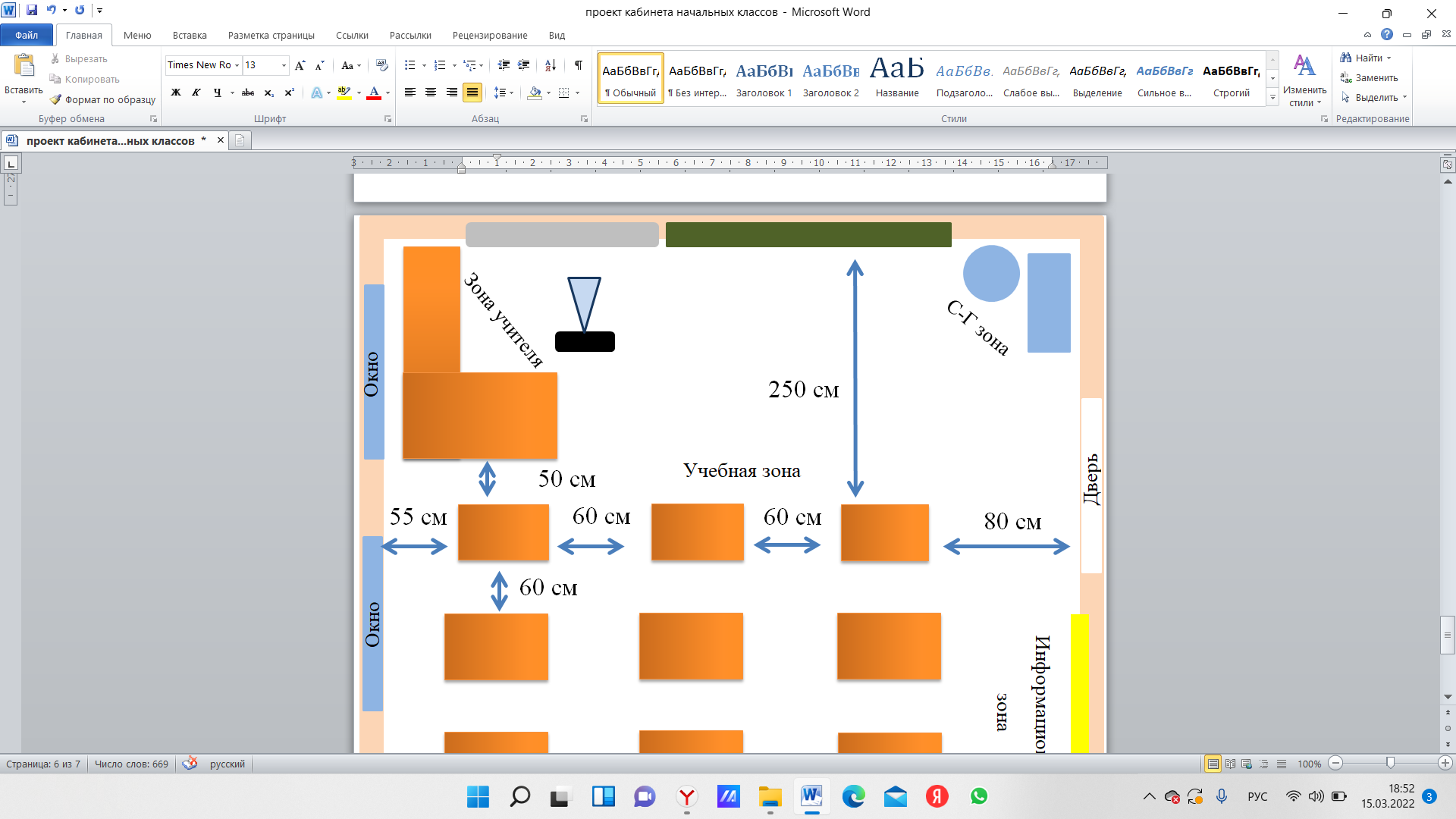Toggle subscript formatting
The height and width of the screenshot is (819, 1456).
(x=269, y=93)
